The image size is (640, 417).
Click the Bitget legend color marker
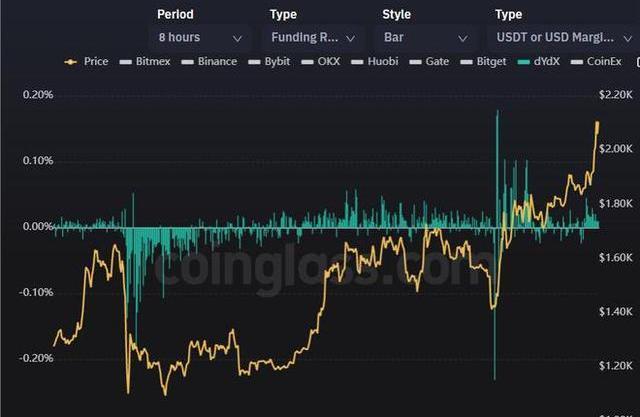click(x=470, y=62)
